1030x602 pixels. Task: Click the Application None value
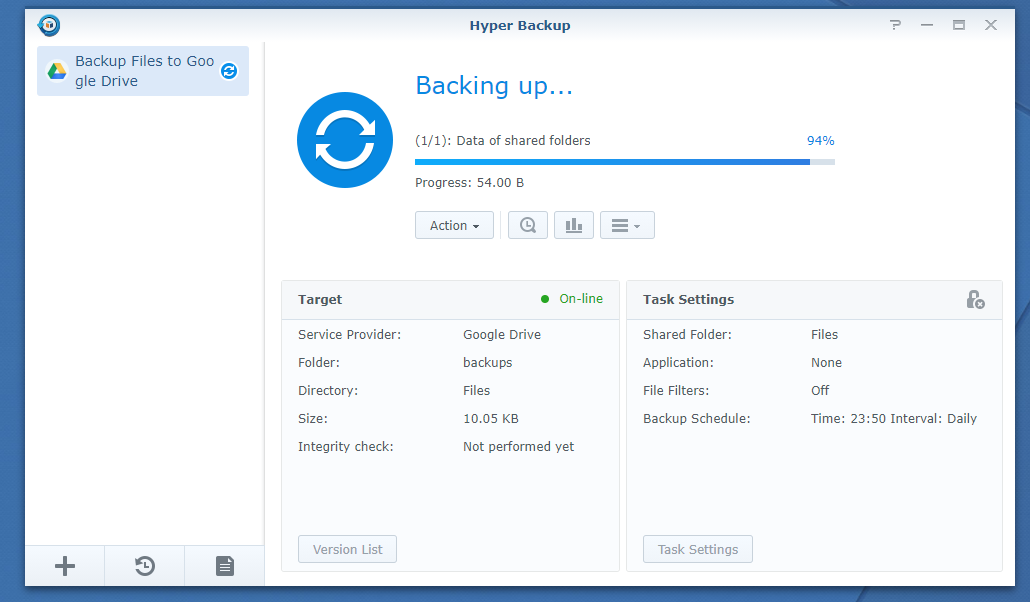[x=826, y=363]
